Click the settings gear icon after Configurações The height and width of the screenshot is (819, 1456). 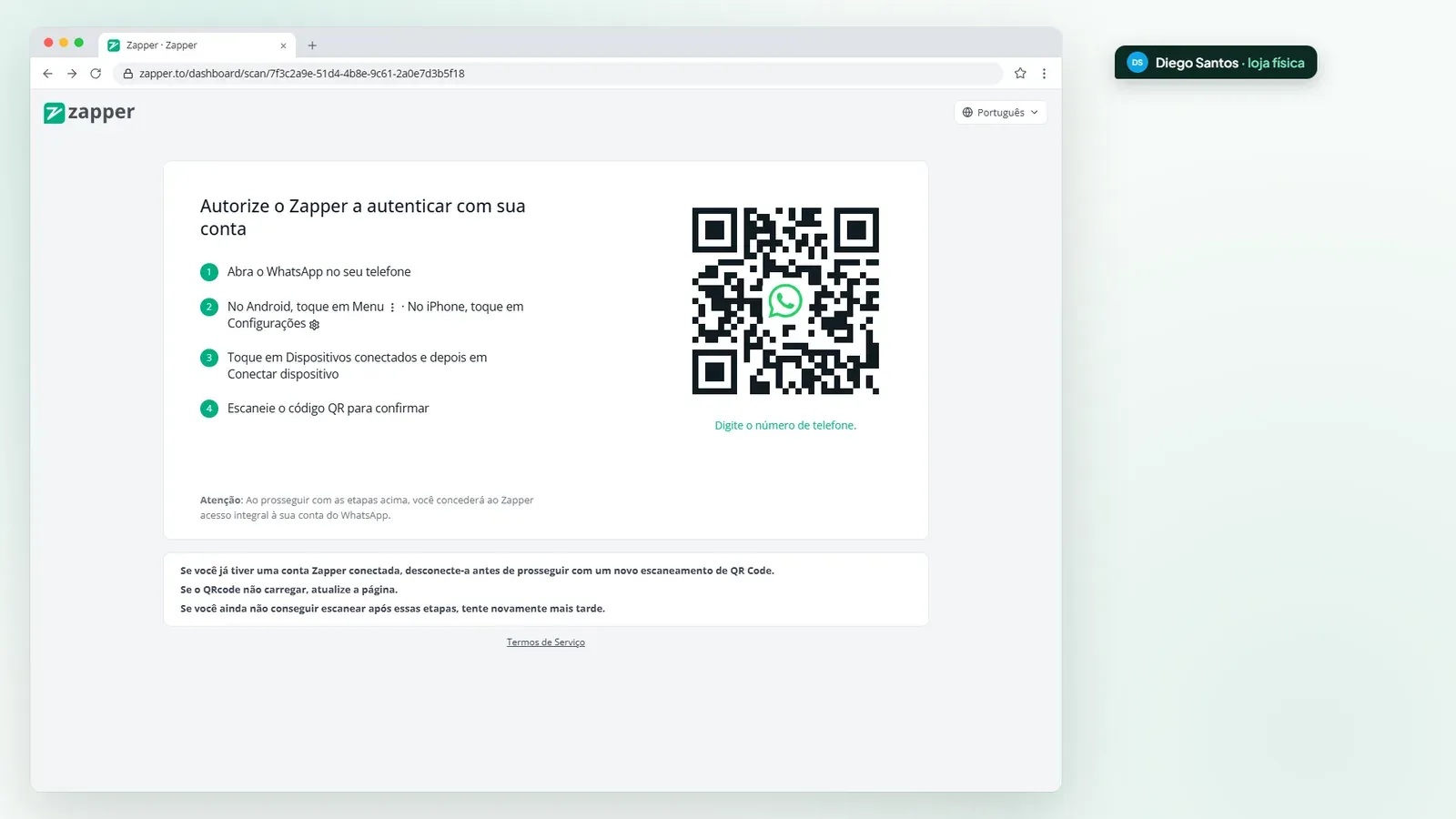[x=315, y=325]
